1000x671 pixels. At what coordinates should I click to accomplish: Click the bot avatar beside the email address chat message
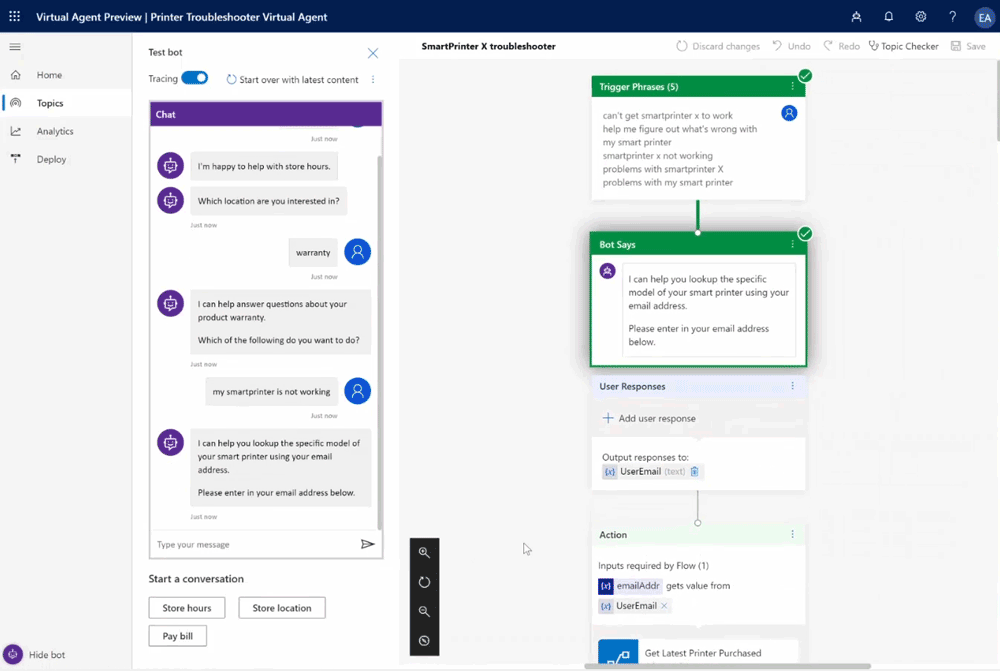point(170,443)
